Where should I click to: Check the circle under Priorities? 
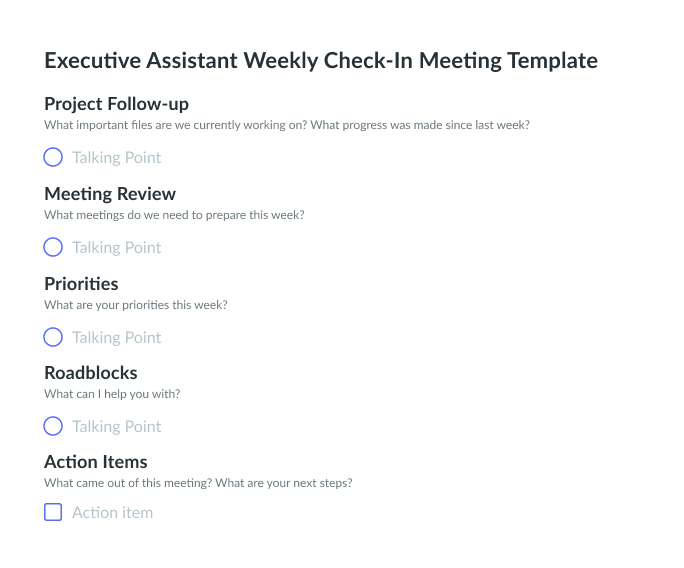click(x=53, y=337)
